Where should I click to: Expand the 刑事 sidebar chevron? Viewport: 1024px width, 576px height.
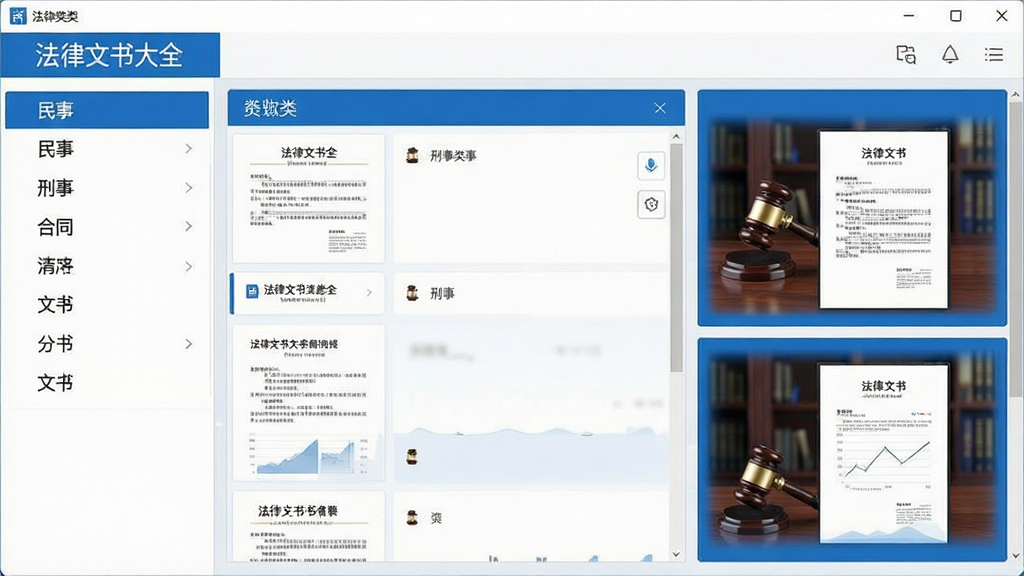coord(189,188)
